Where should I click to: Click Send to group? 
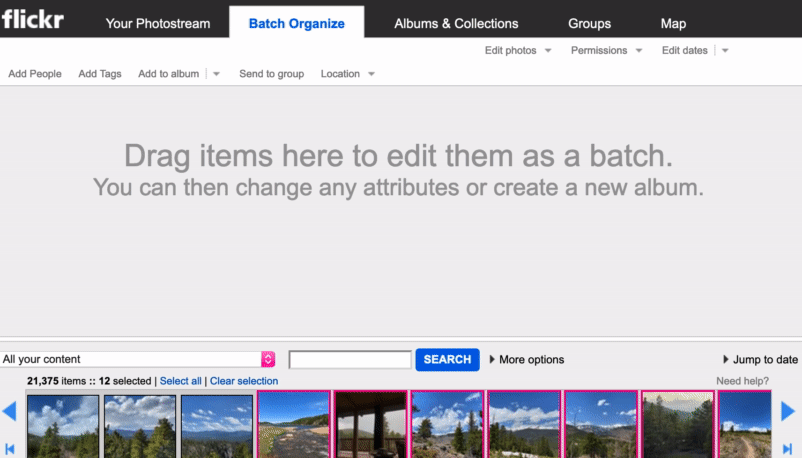coord(272,74)
